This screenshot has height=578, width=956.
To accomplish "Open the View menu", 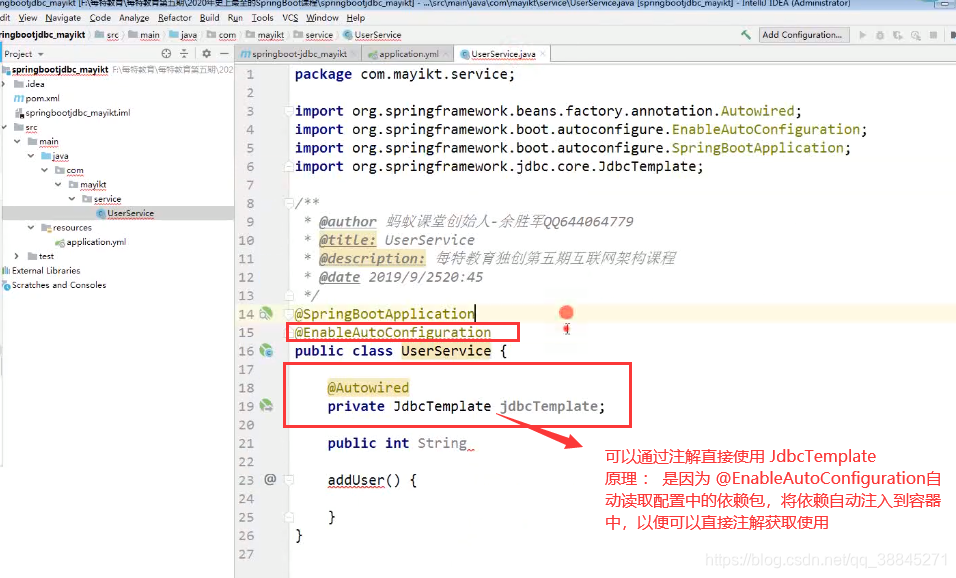I will (x=28, y=18).
